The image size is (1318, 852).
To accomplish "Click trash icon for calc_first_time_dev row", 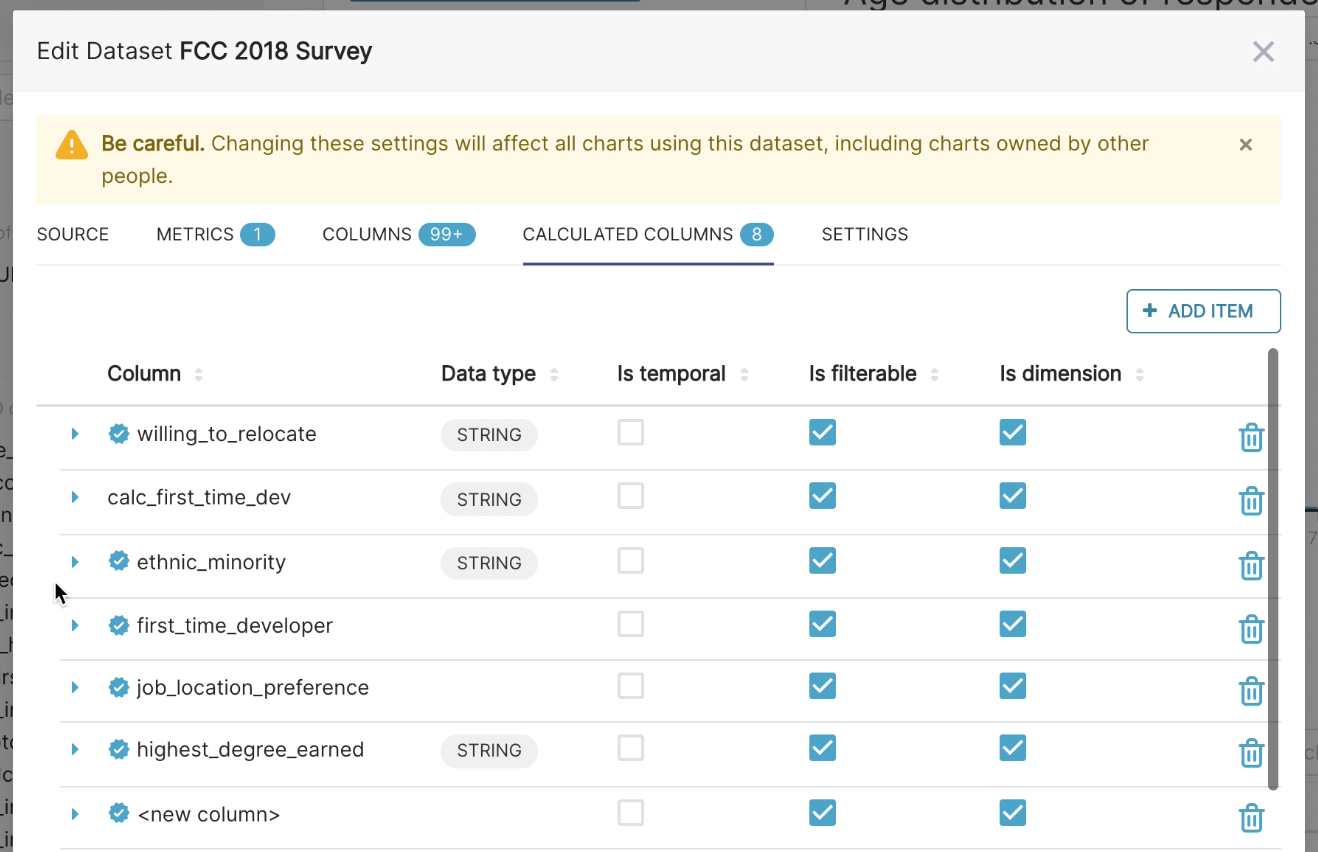I will 1251,500.
